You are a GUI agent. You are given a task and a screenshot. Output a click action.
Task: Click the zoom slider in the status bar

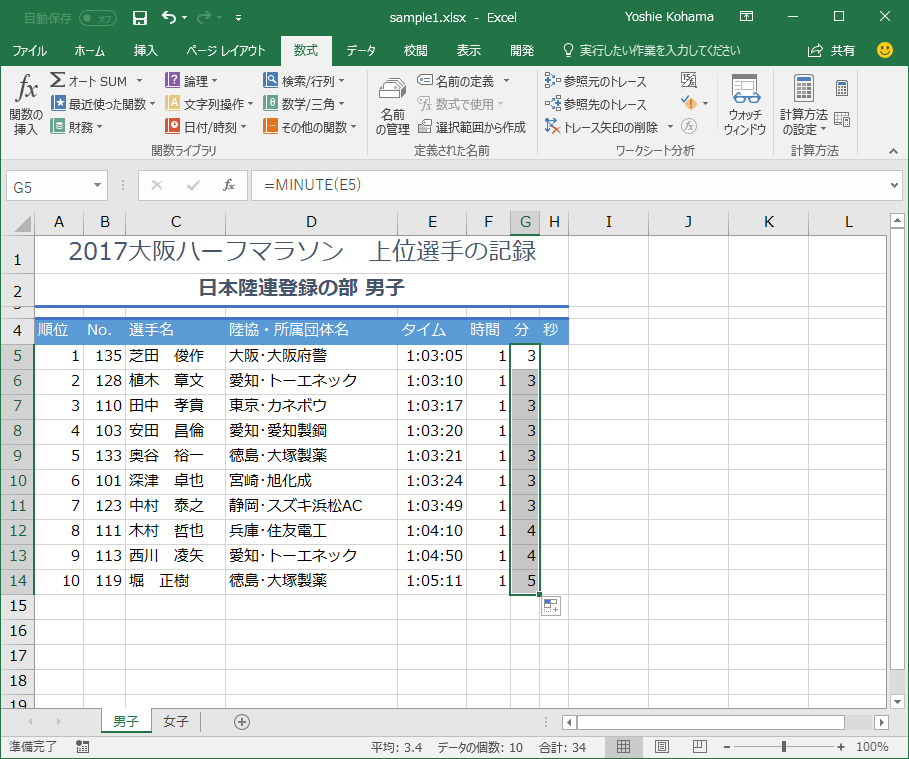tap(783, 747)
